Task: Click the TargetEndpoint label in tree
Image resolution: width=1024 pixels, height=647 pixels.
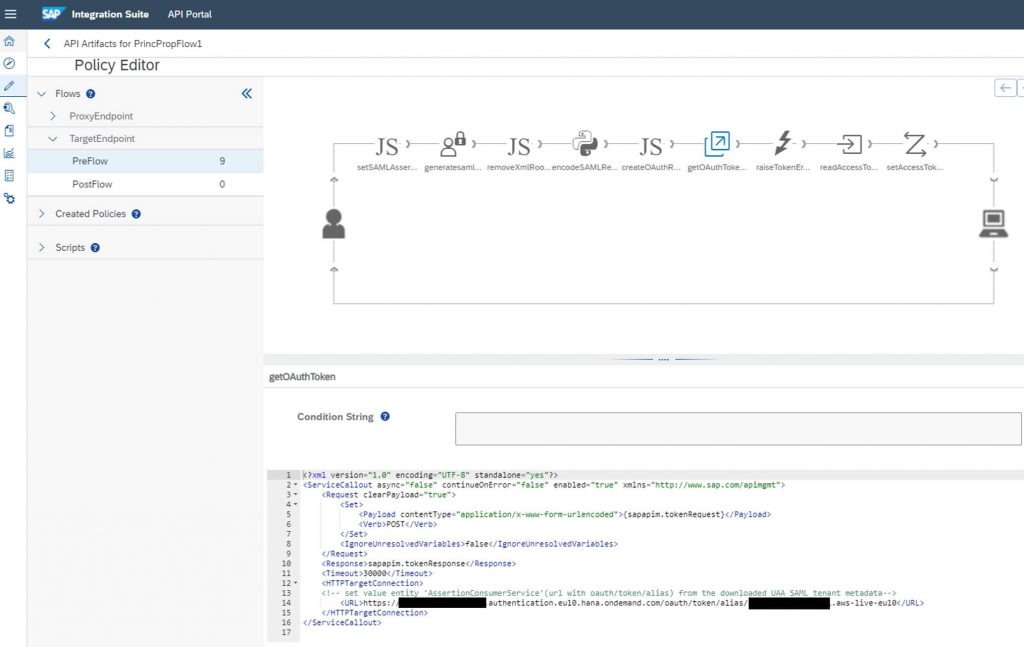Action: 102,139
